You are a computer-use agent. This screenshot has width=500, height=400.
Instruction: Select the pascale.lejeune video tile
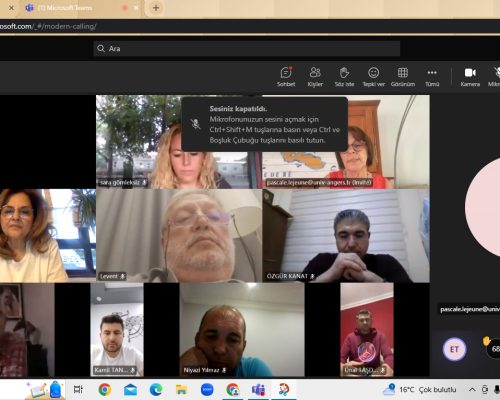pos(346,142)
